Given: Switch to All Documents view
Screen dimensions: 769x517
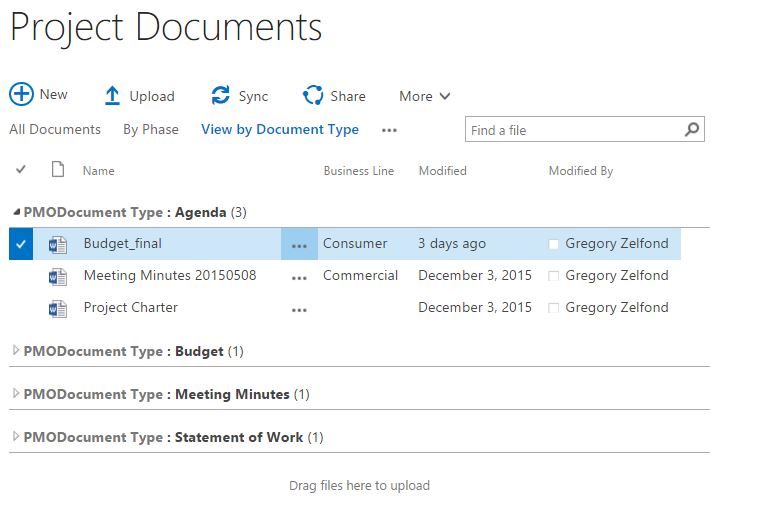Looking at the screenshot, I should [55, 129].
